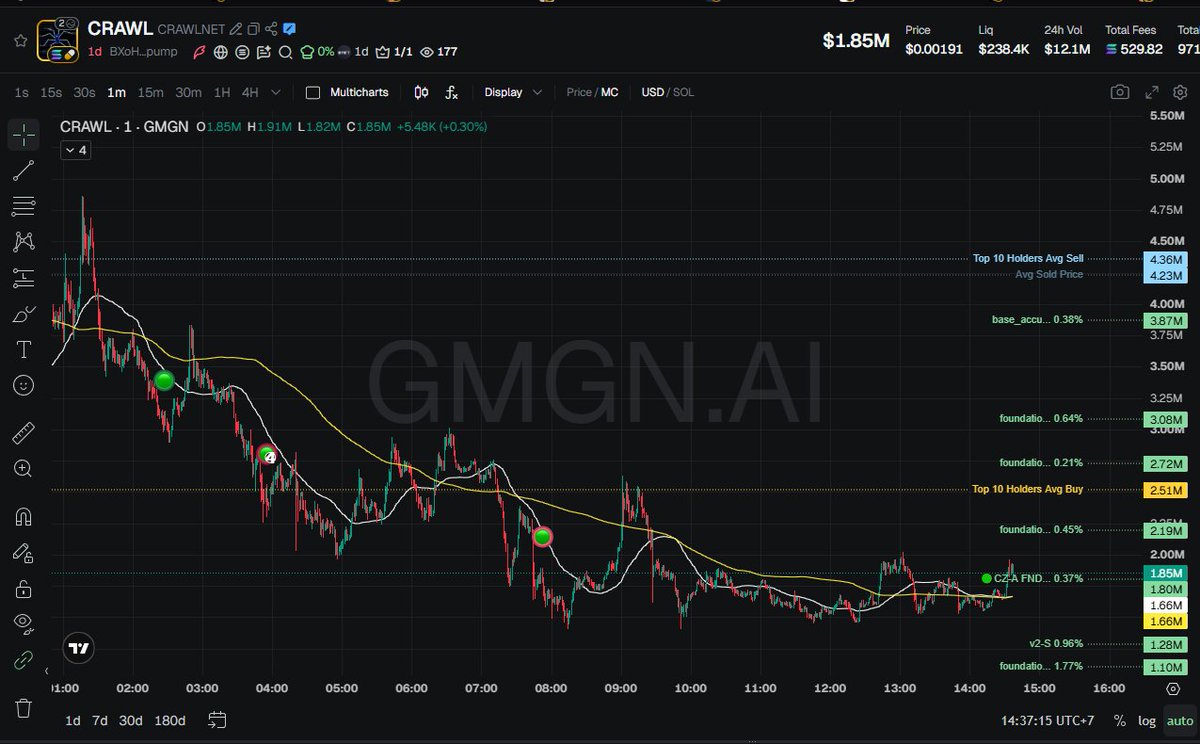The height and width of the screenshot is (744, 1200).
Task: Click the fullscreen expand arrows icon
Action: click(1152, 92)
